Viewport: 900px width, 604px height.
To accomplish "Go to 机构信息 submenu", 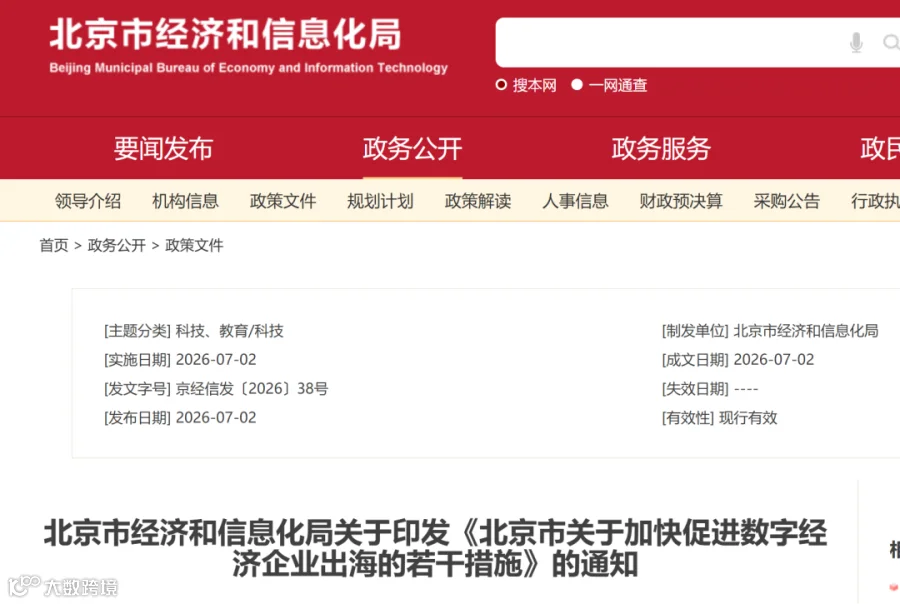I will pos(185,201).
